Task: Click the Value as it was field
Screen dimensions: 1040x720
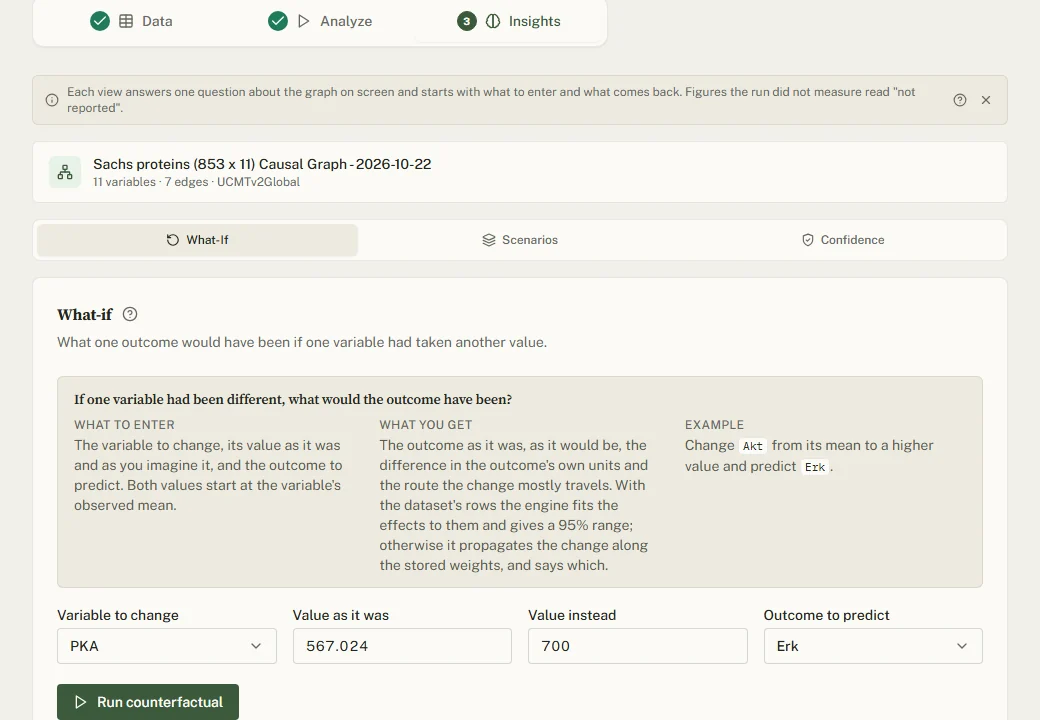Action: (402, 646)
